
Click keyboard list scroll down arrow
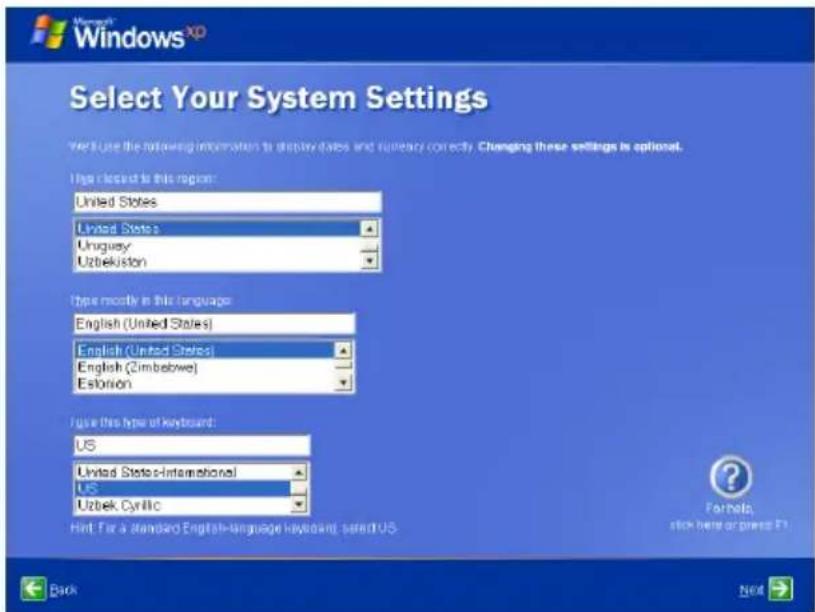click(x=298, y=504)
